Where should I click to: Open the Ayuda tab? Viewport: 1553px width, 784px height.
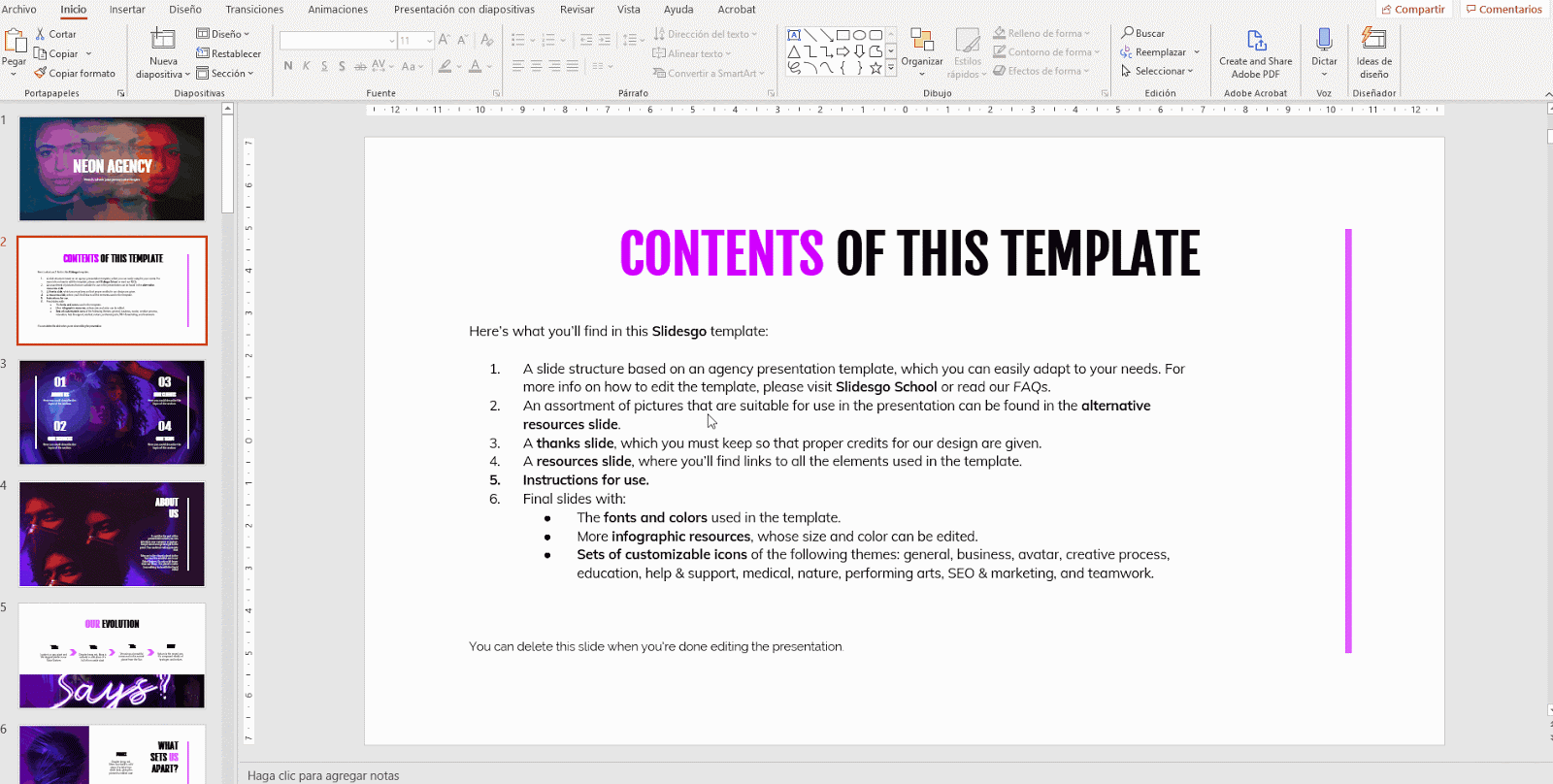coord(678,10)
